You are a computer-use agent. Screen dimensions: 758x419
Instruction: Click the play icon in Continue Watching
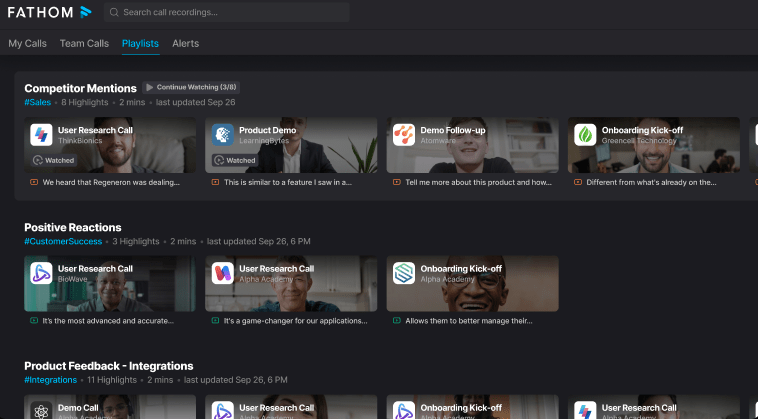150,87
